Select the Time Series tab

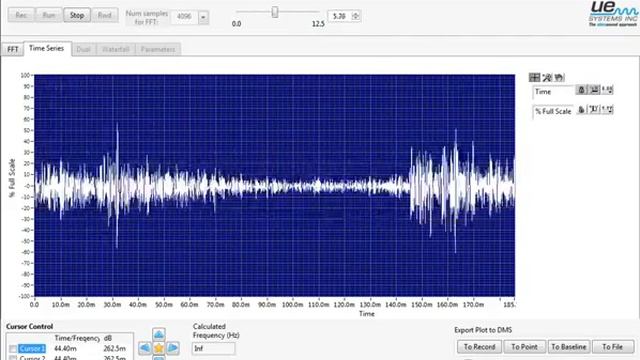point(47,48)
